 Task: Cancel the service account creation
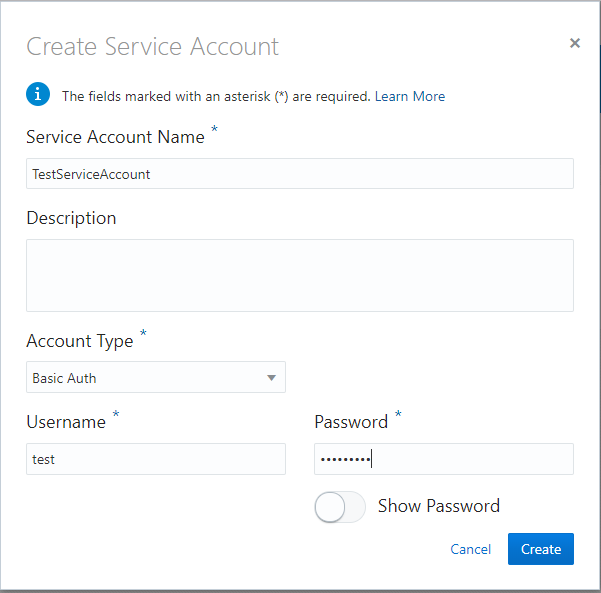pos(471,549)
